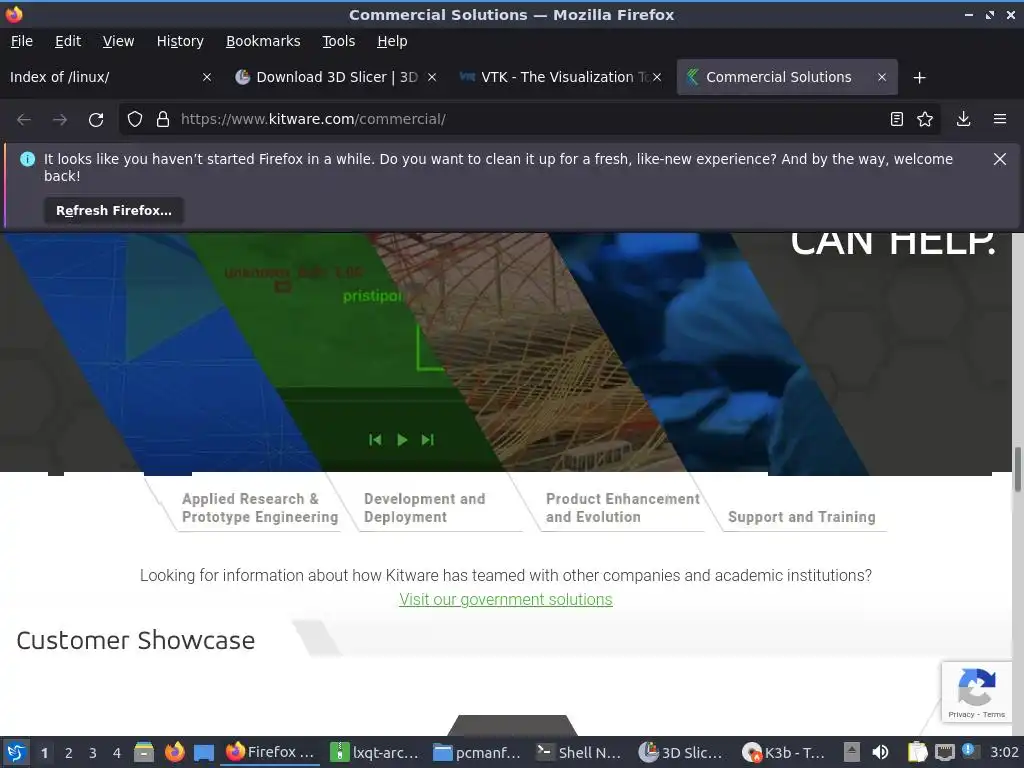Viewport: 1024px width, 768px height.
Task: Click the site security padlock icon
Action: [x=163, y=119]
